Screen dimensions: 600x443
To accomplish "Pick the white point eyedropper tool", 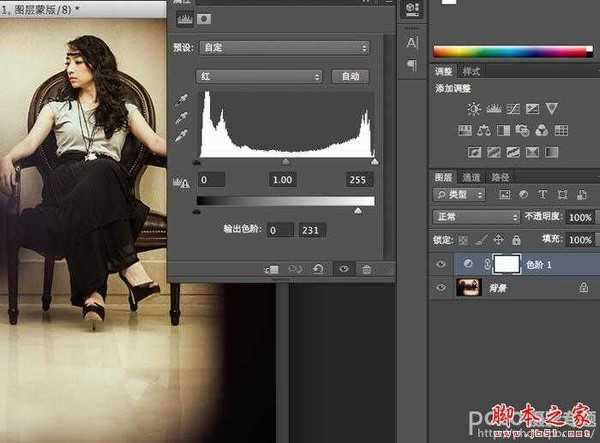I will click(x=182, y=134).
